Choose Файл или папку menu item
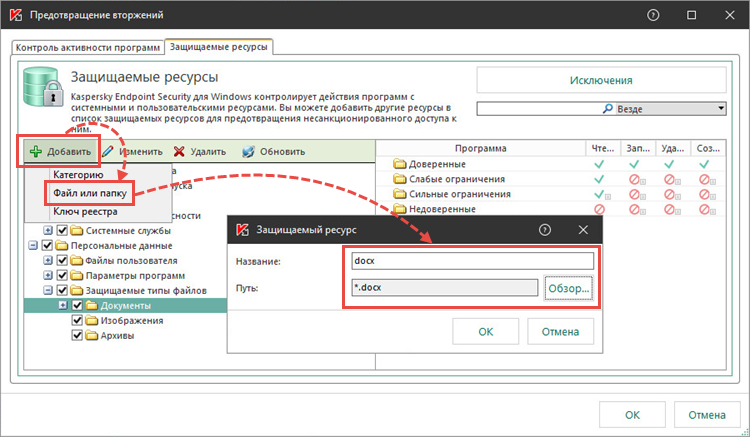 coord(89,193)
